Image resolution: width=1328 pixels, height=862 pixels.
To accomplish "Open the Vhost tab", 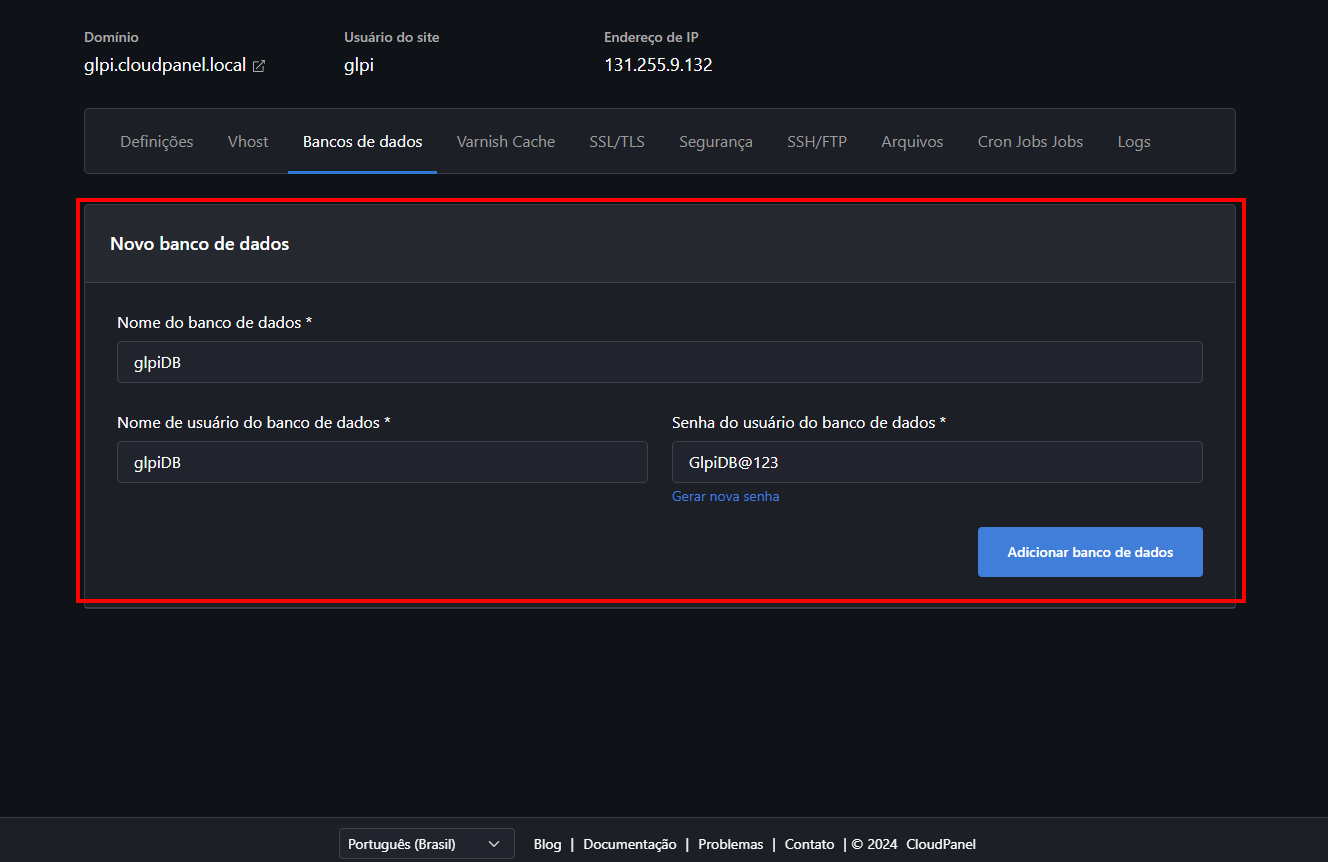I will click(x=248, y=142).
